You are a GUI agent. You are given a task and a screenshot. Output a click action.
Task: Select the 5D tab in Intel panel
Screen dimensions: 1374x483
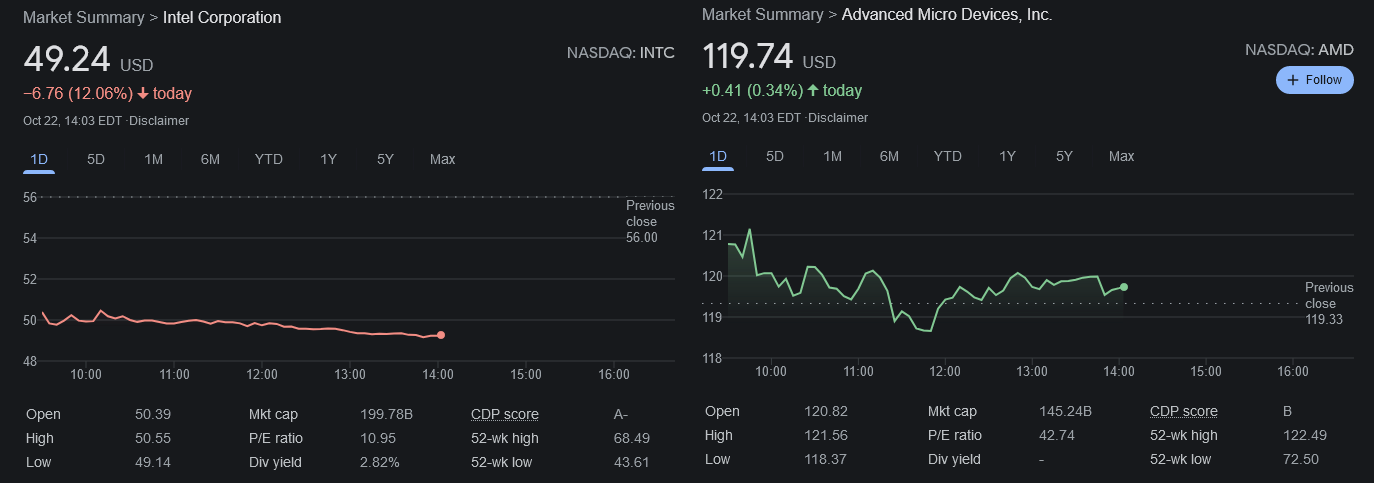96,159
